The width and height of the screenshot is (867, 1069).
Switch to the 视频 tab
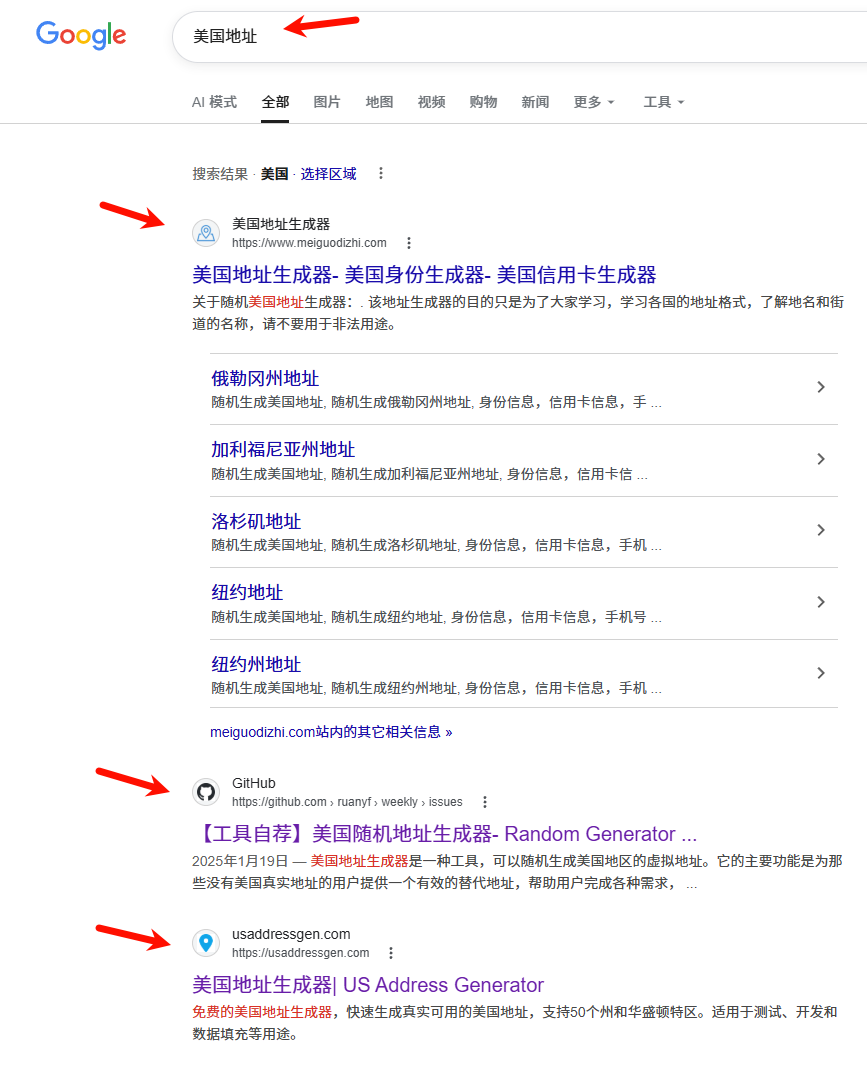pos(431,102)
